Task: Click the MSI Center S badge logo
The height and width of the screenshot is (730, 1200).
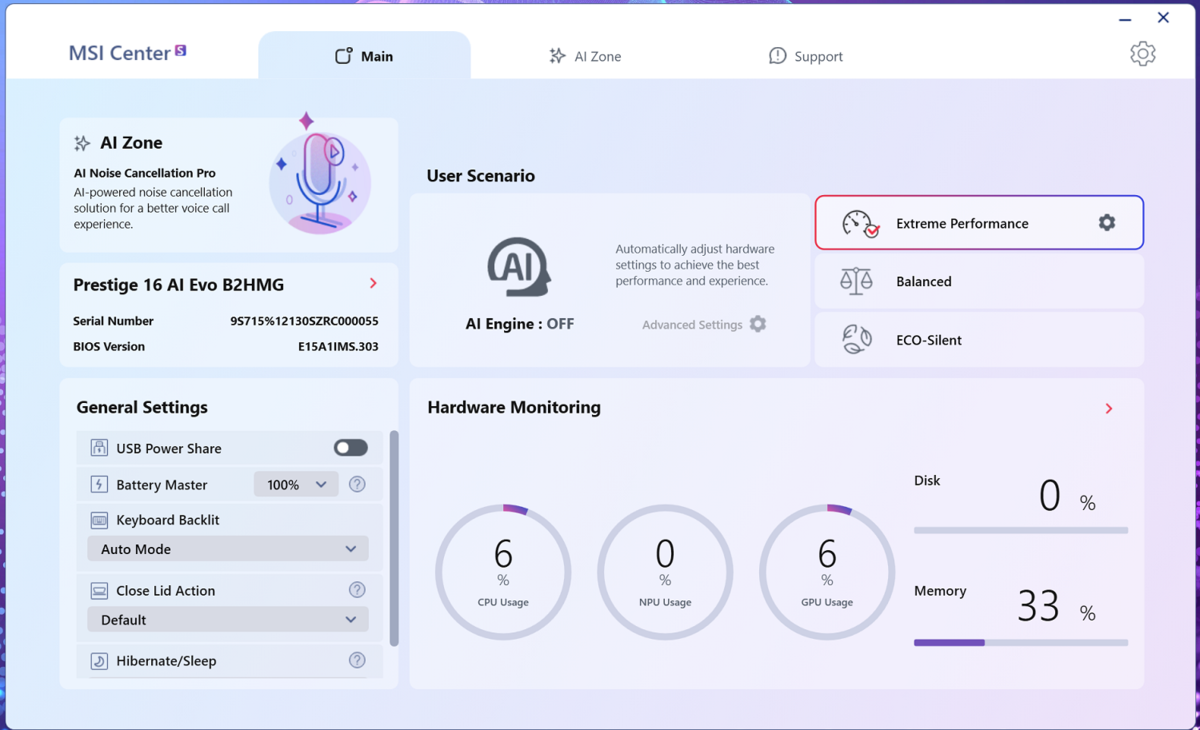Action: click(x=181, y=50)
